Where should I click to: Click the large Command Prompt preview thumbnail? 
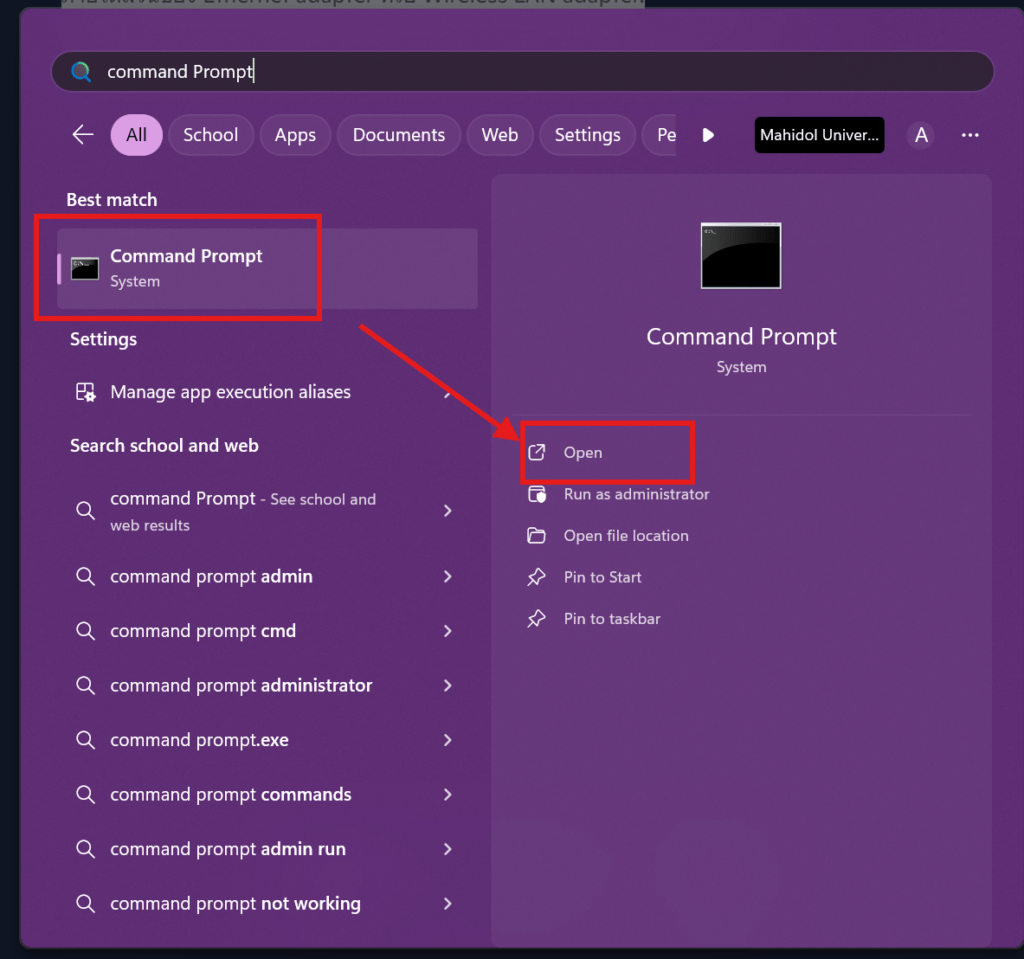(x=741, y=255)
